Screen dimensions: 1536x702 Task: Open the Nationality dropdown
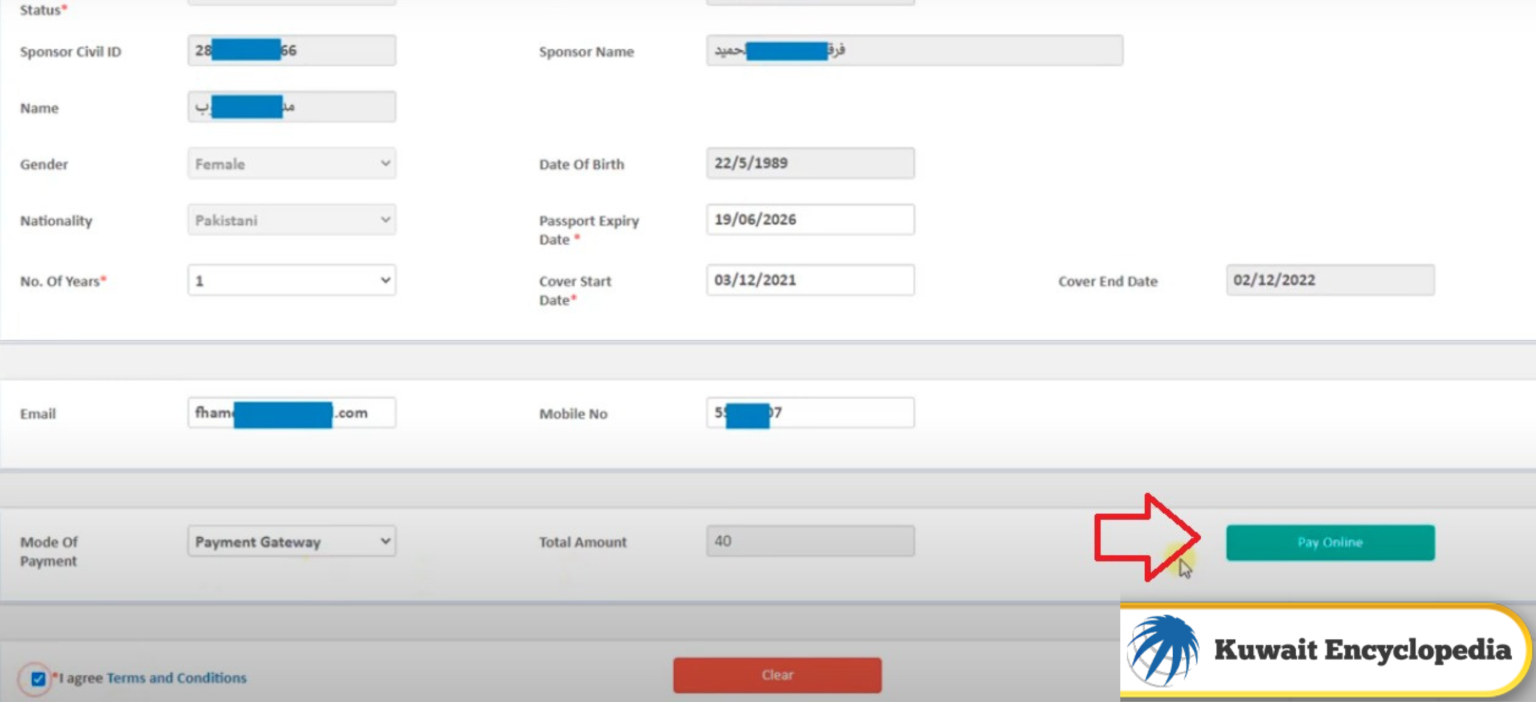290,219
